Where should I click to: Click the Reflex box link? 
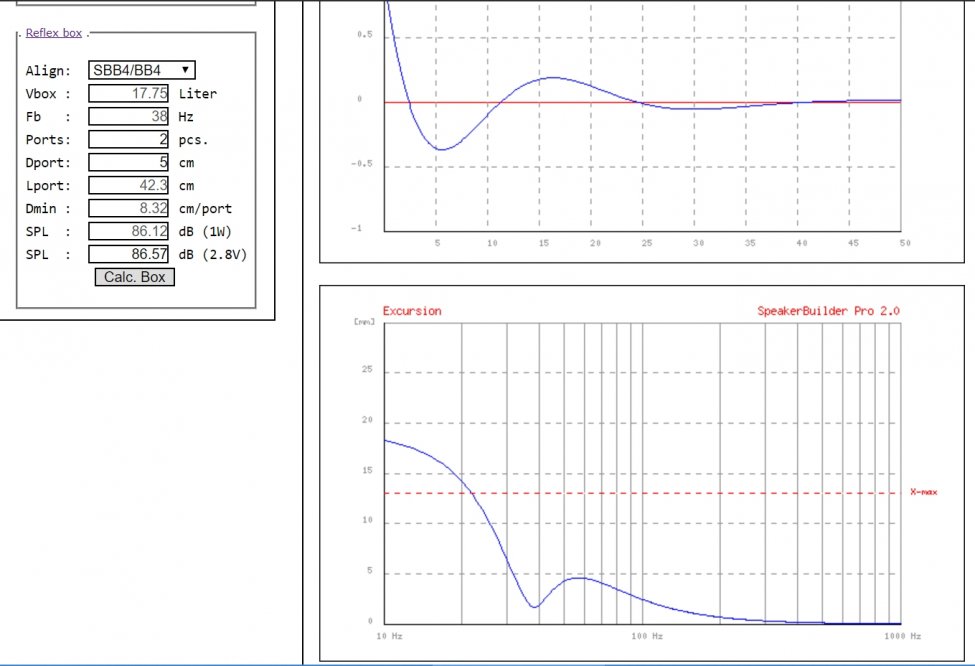point(53,33)
